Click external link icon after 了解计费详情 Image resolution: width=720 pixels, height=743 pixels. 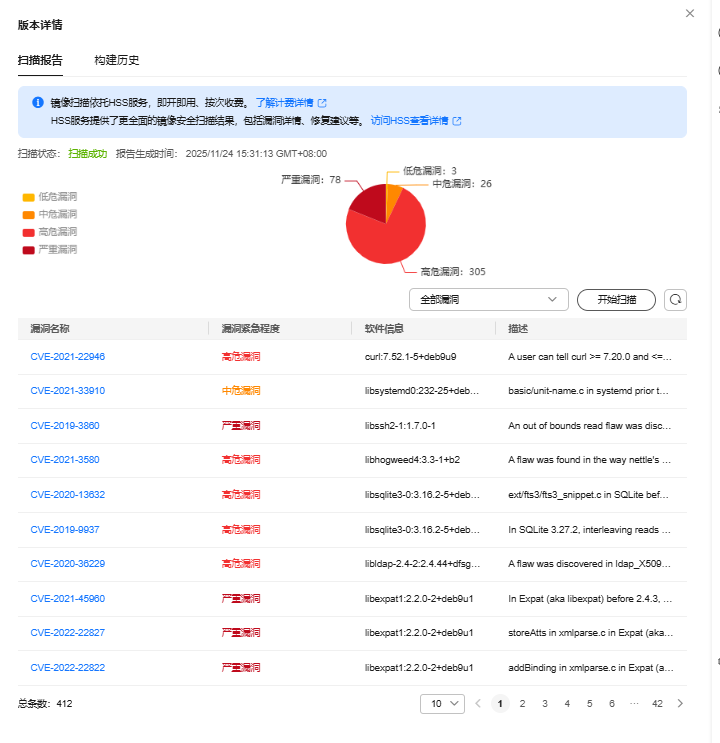pos(322,102)
